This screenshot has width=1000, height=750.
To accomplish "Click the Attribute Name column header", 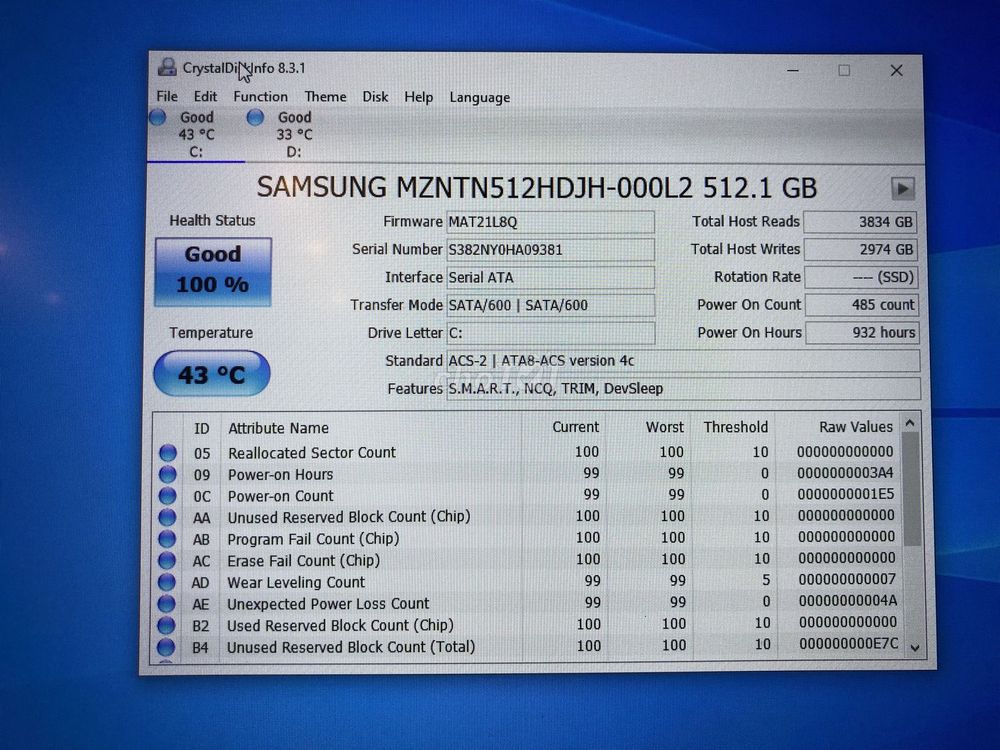I will point(278,428).
